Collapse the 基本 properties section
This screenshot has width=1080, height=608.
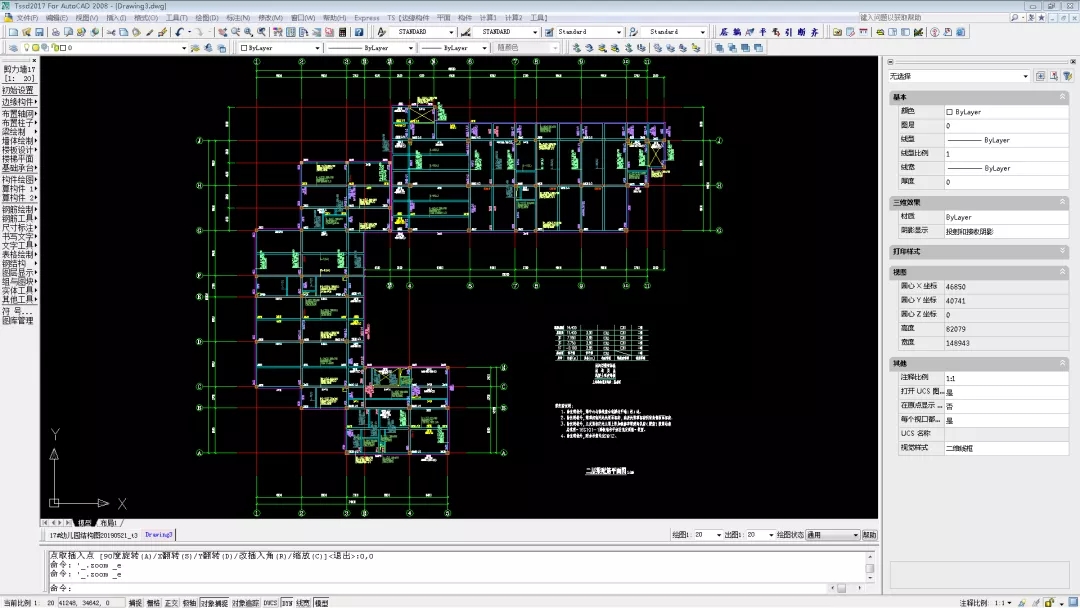point(1062,97)
